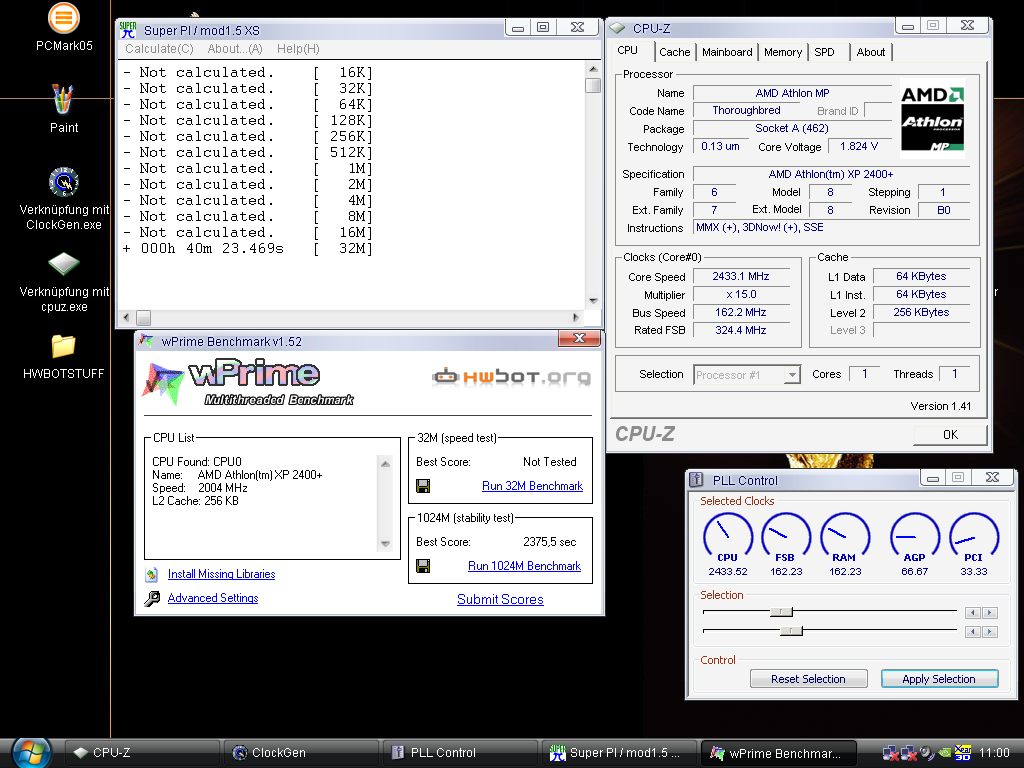Viewport: 1024px width, 768px height.
Task: Click the FSB clock gauge
Action: [x=786, y=537]
